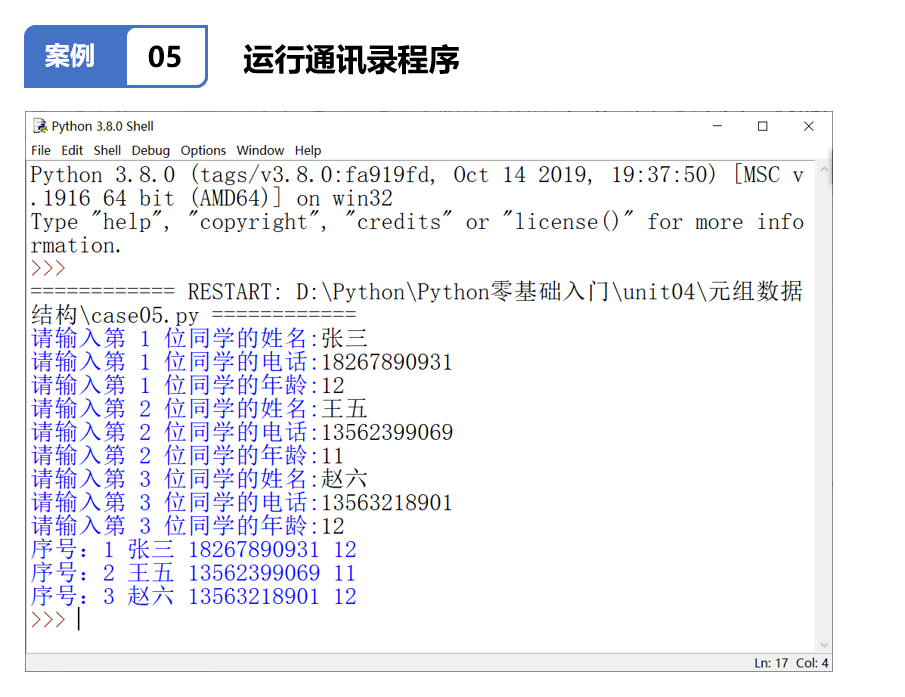
Task: Click output row '序号: 2 王五'
Action: tap(193, 574)
